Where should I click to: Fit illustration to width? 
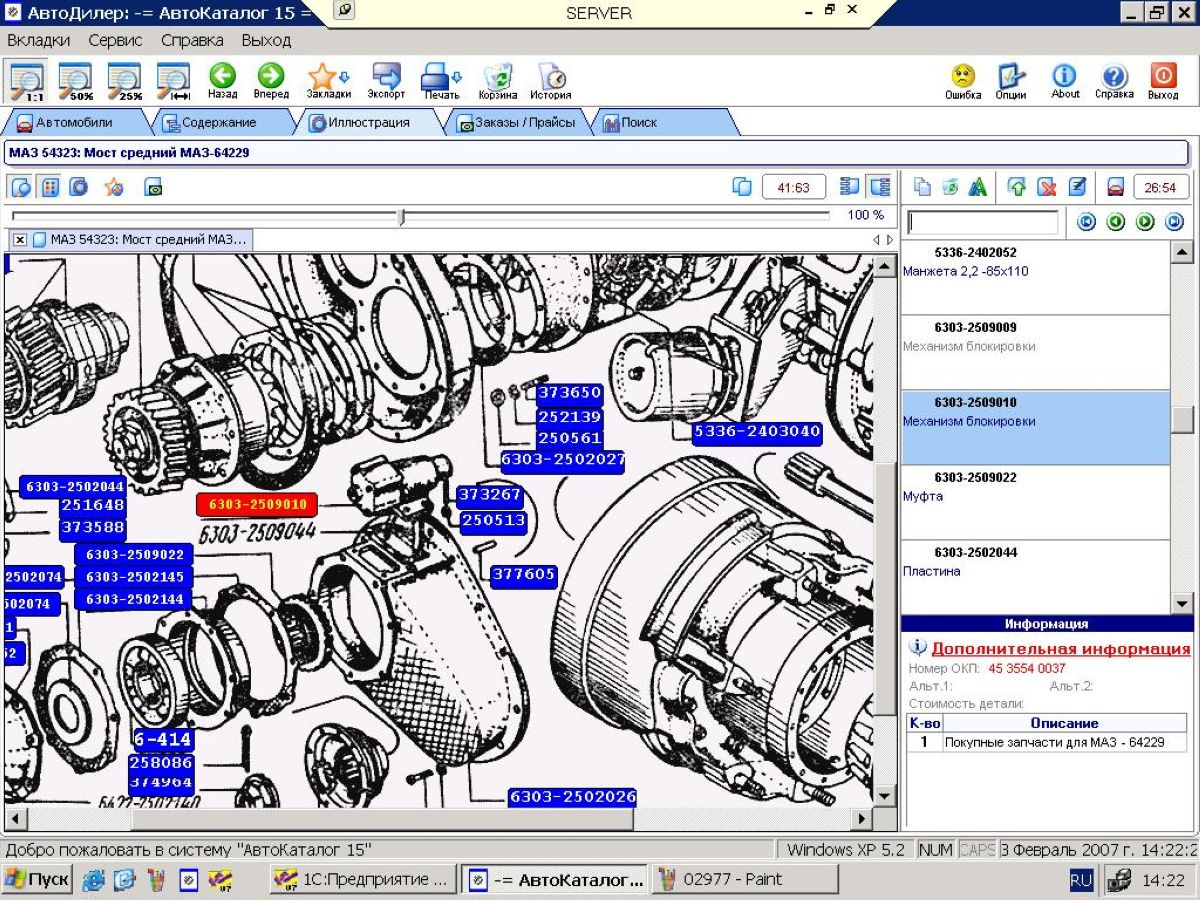click(174, 80)
